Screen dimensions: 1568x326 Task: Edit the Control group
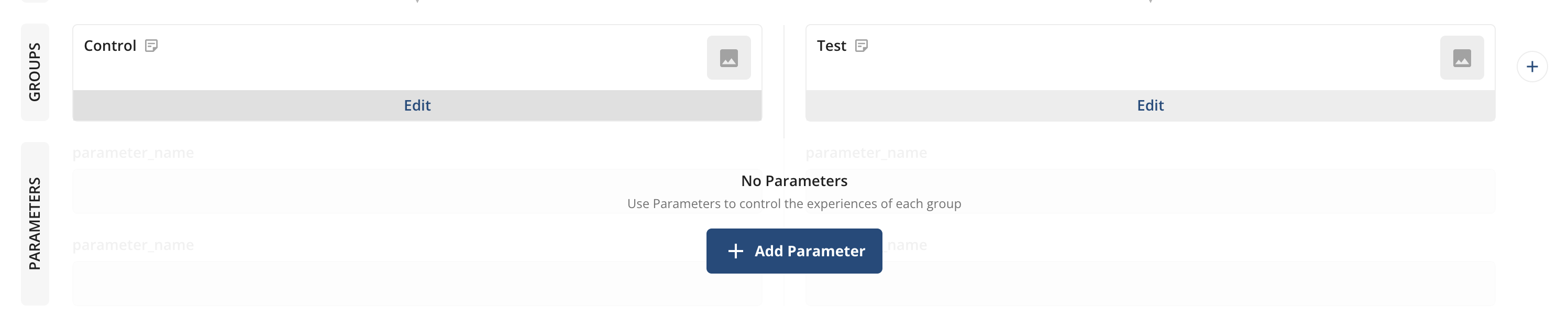(x=417, y=105)
